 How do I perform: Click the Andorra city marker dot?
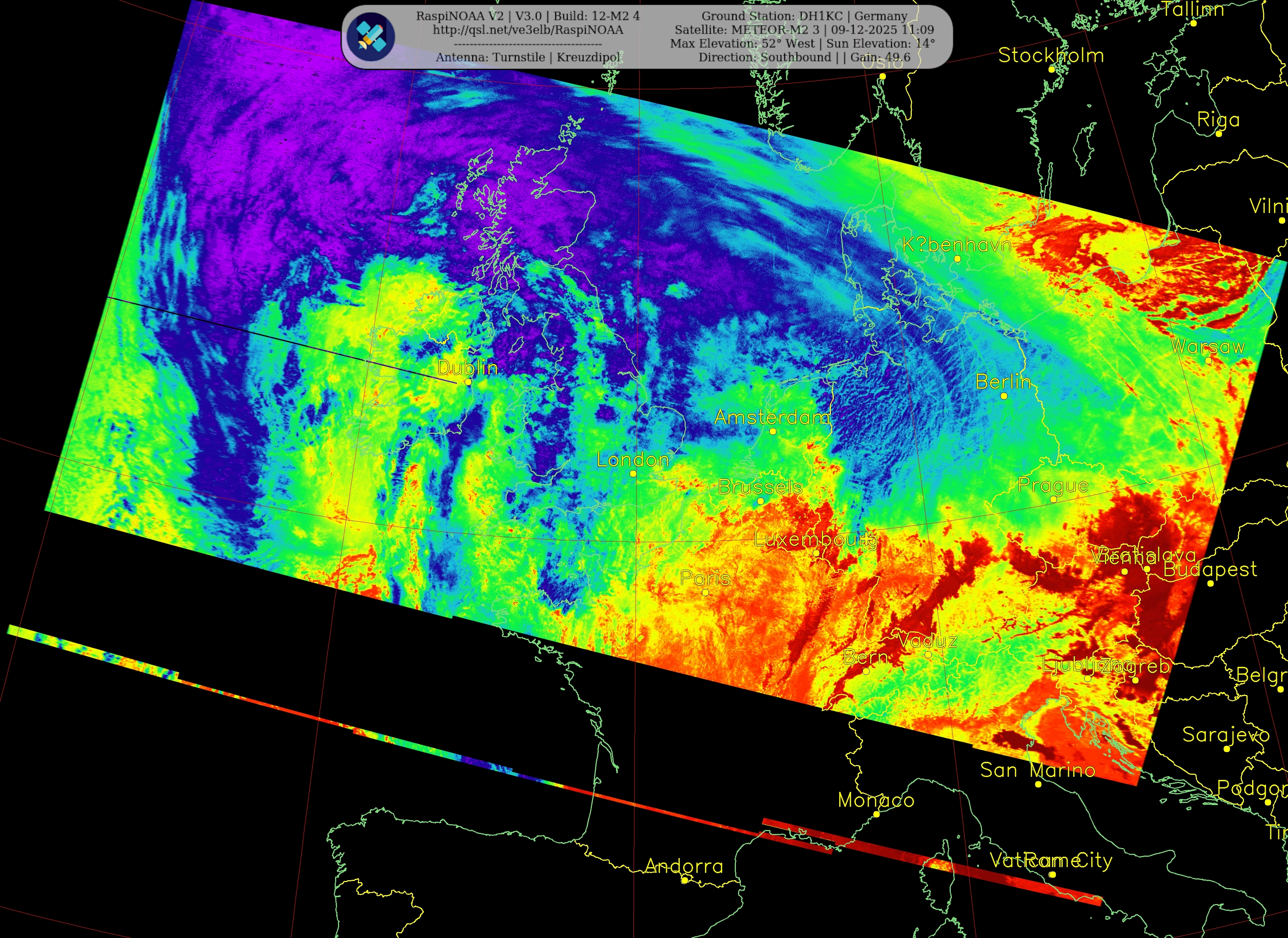[685, 881]
